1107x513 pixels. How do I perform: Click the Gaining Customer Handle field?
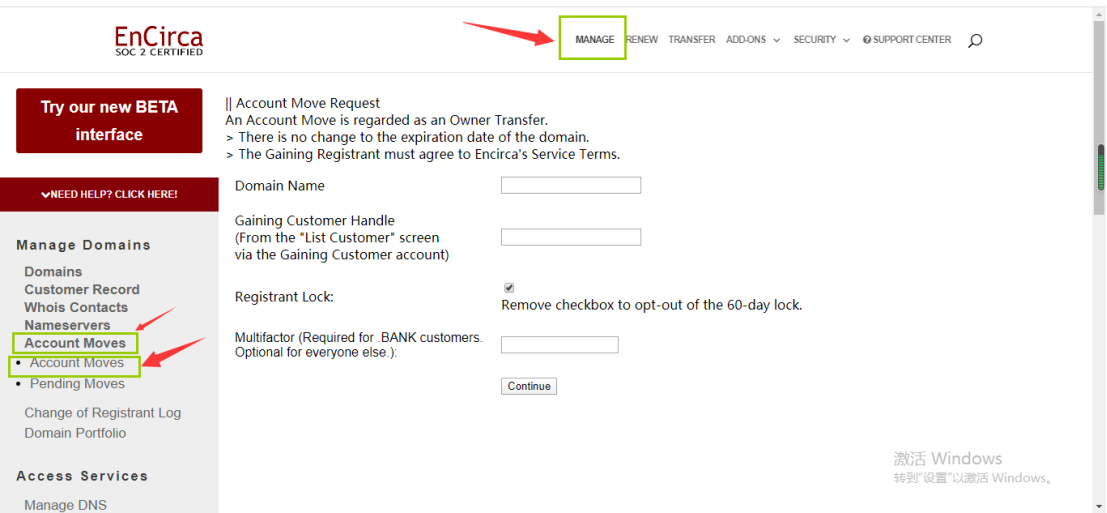(x=570, y=237)
